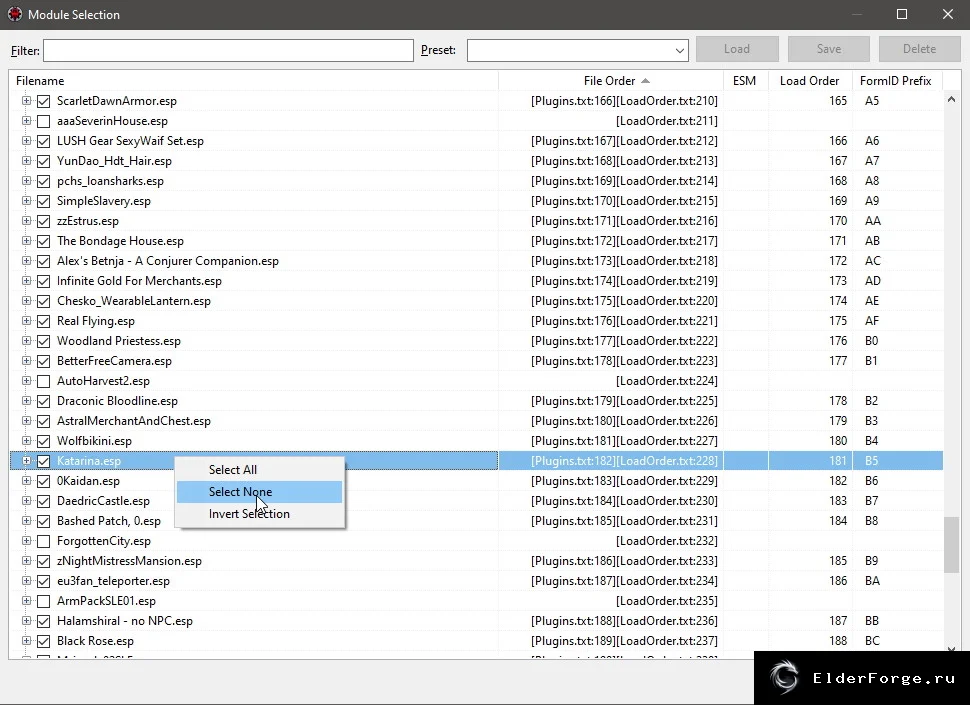Screen dimensions: 970x705
Task: Click the File Order sort arrow
Action: [645, 81]
